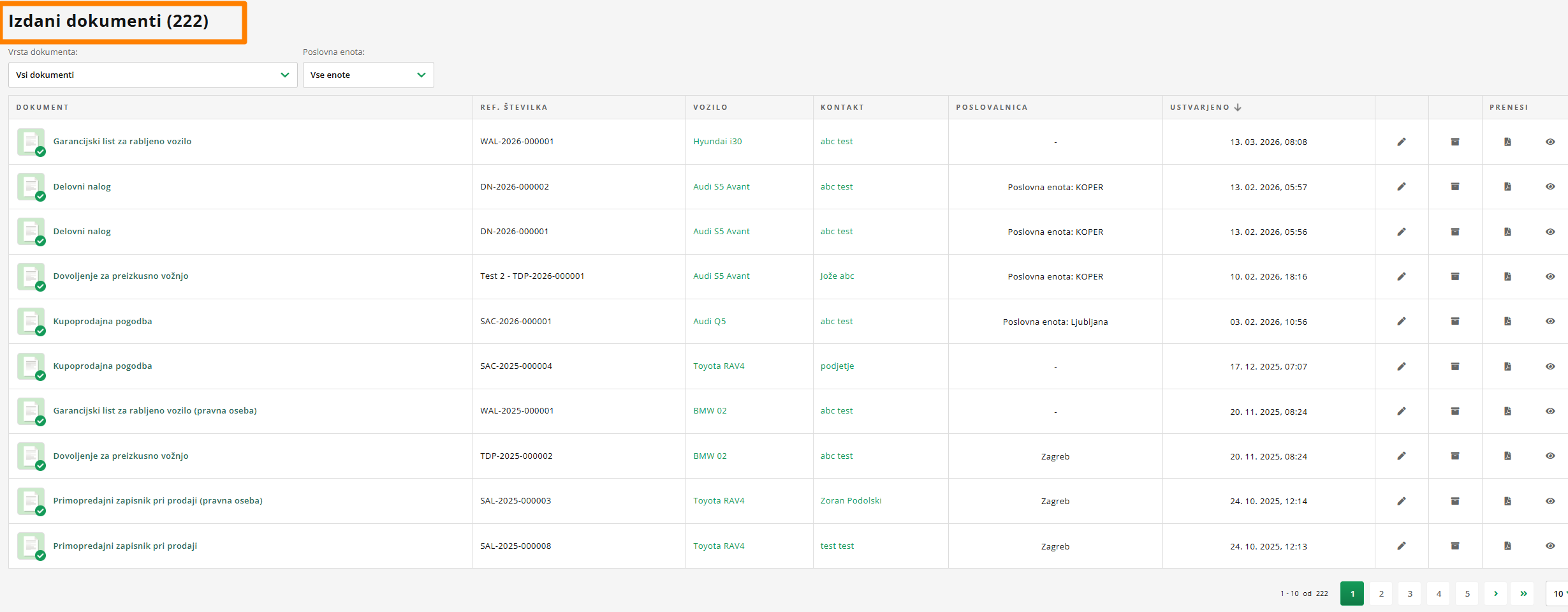Image resolution: width=1568 pixels, height=612 pixels.
Task: Open the Vrsta dokumenta dropdown
Action: click(x=152, y=75)
